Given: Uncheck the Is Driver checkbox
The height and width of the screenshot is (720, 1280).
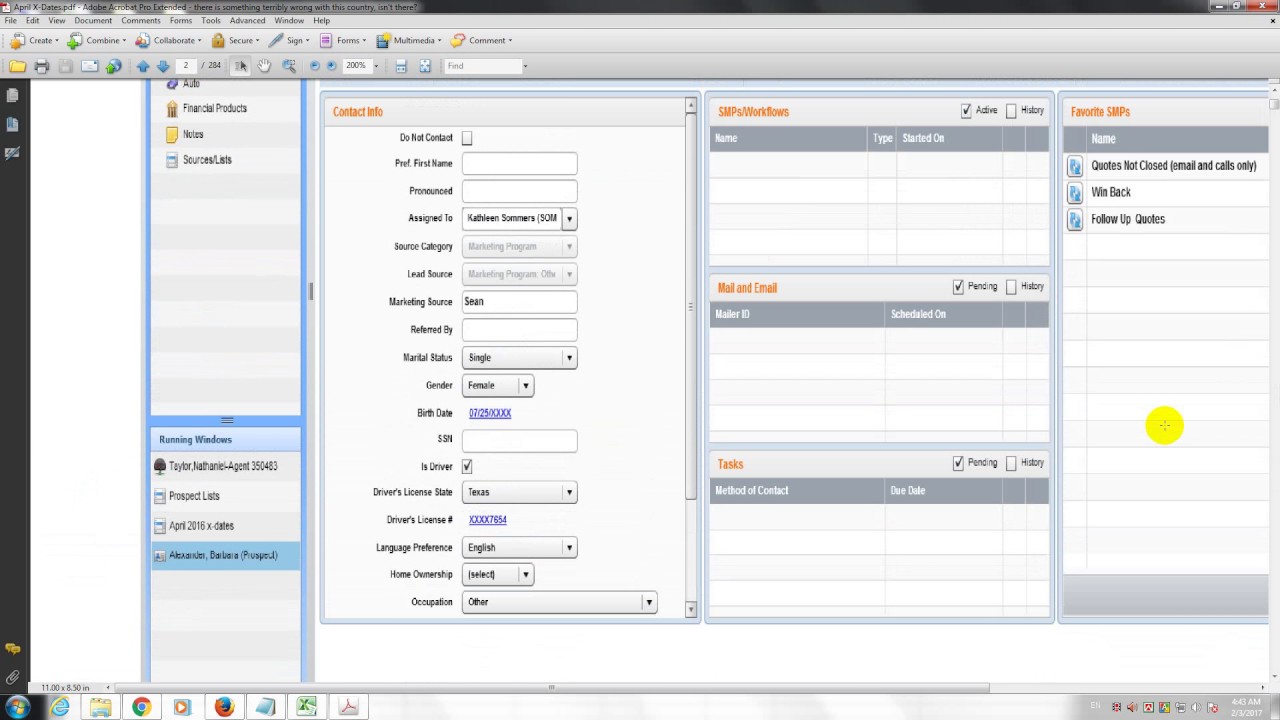Looking at the screenshot, I should [467, 466].
